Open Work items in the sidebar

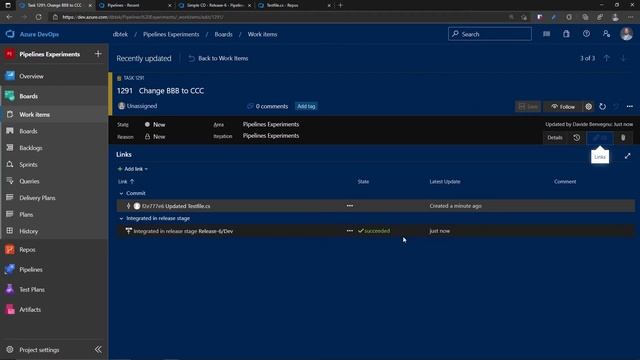tap(35, 115)
